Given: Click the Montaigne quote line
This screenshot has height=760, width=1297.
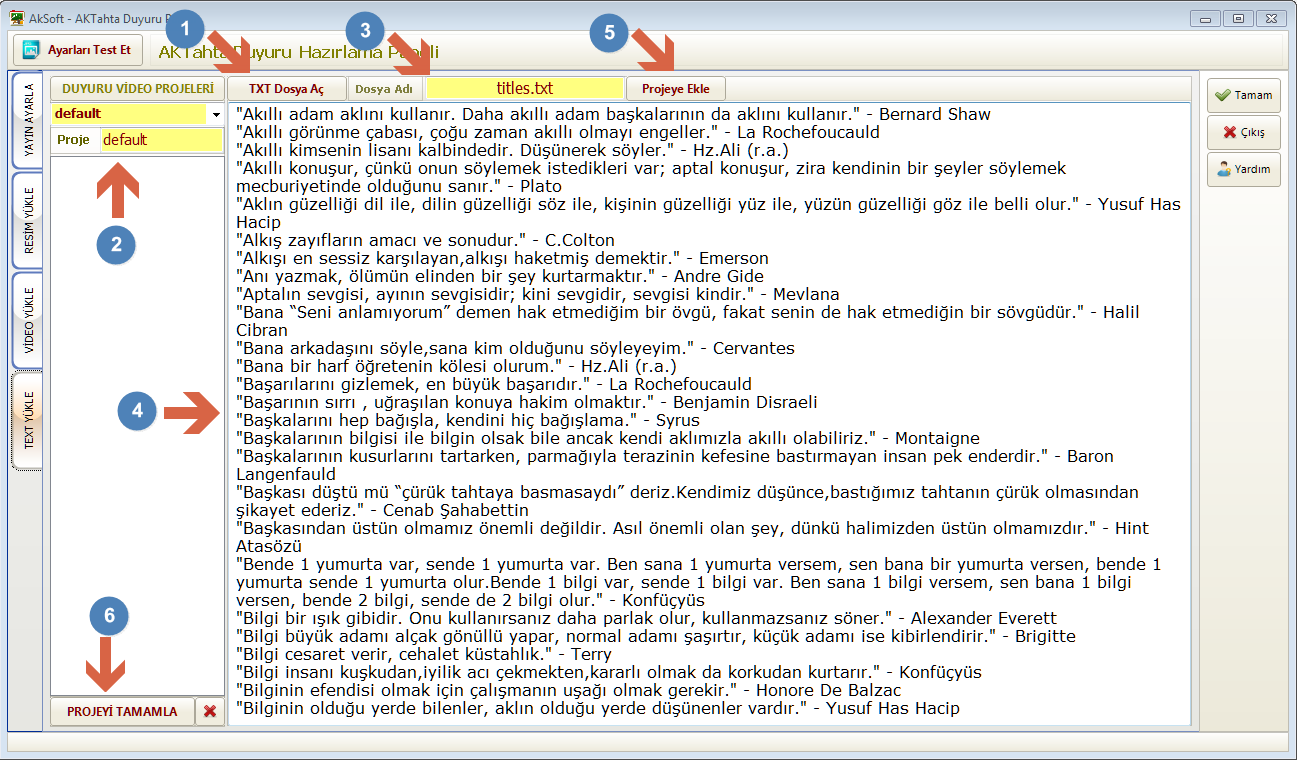Looking at the screenshot, I should [607, 438].
